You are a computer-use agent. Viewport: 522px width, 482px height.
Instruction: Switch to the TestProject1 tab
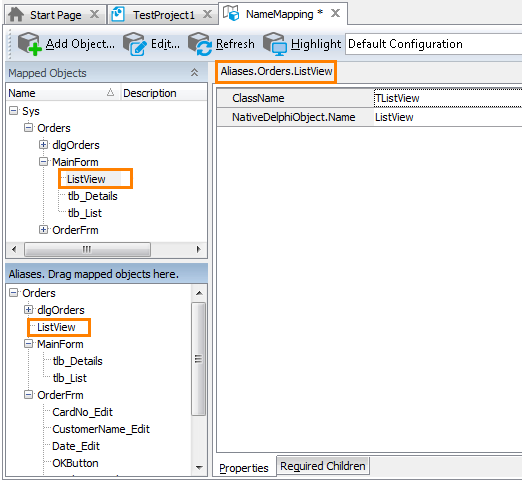pos(163,15)
